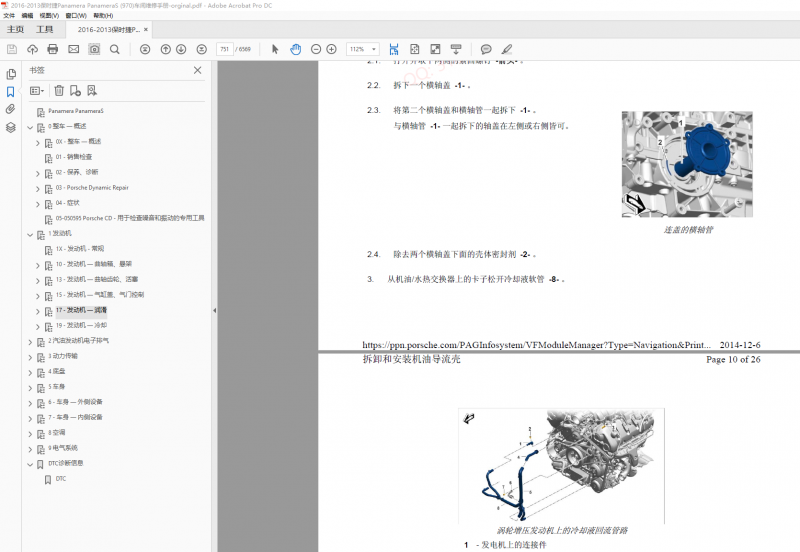The height and width of the screenshot is (552, 800).
Task: Expand the '02 - 保养、诊断' bookmark
Action: [37, 173]
